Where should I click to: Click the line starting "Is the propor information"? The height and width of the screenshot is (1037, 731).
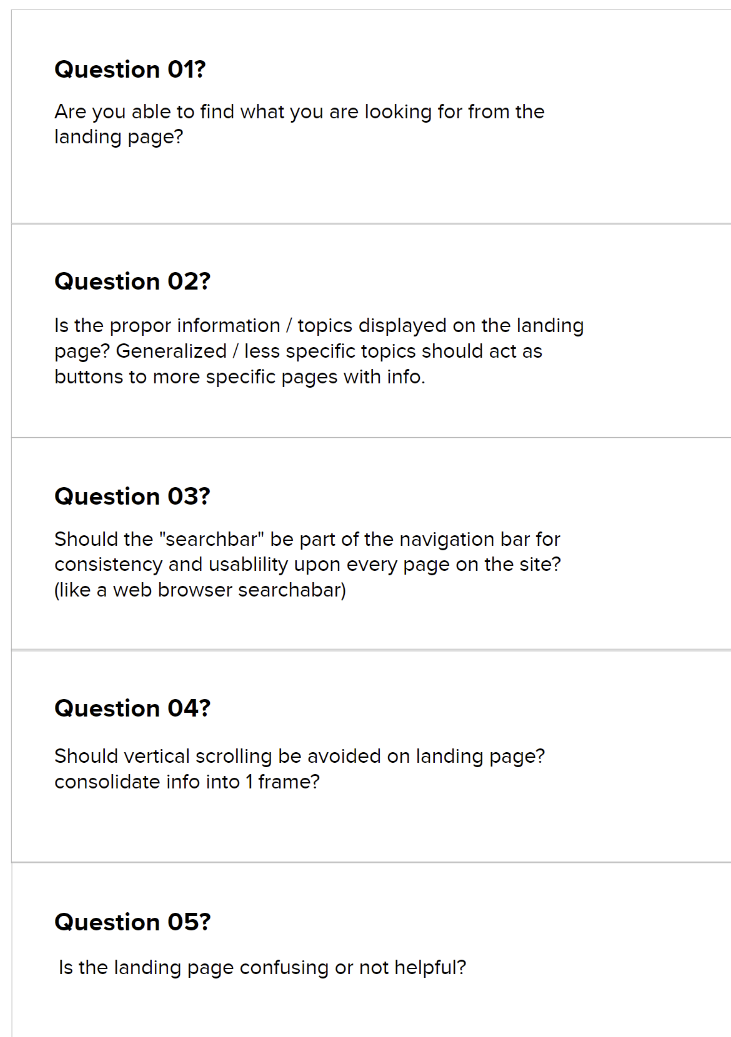point(319,326)
